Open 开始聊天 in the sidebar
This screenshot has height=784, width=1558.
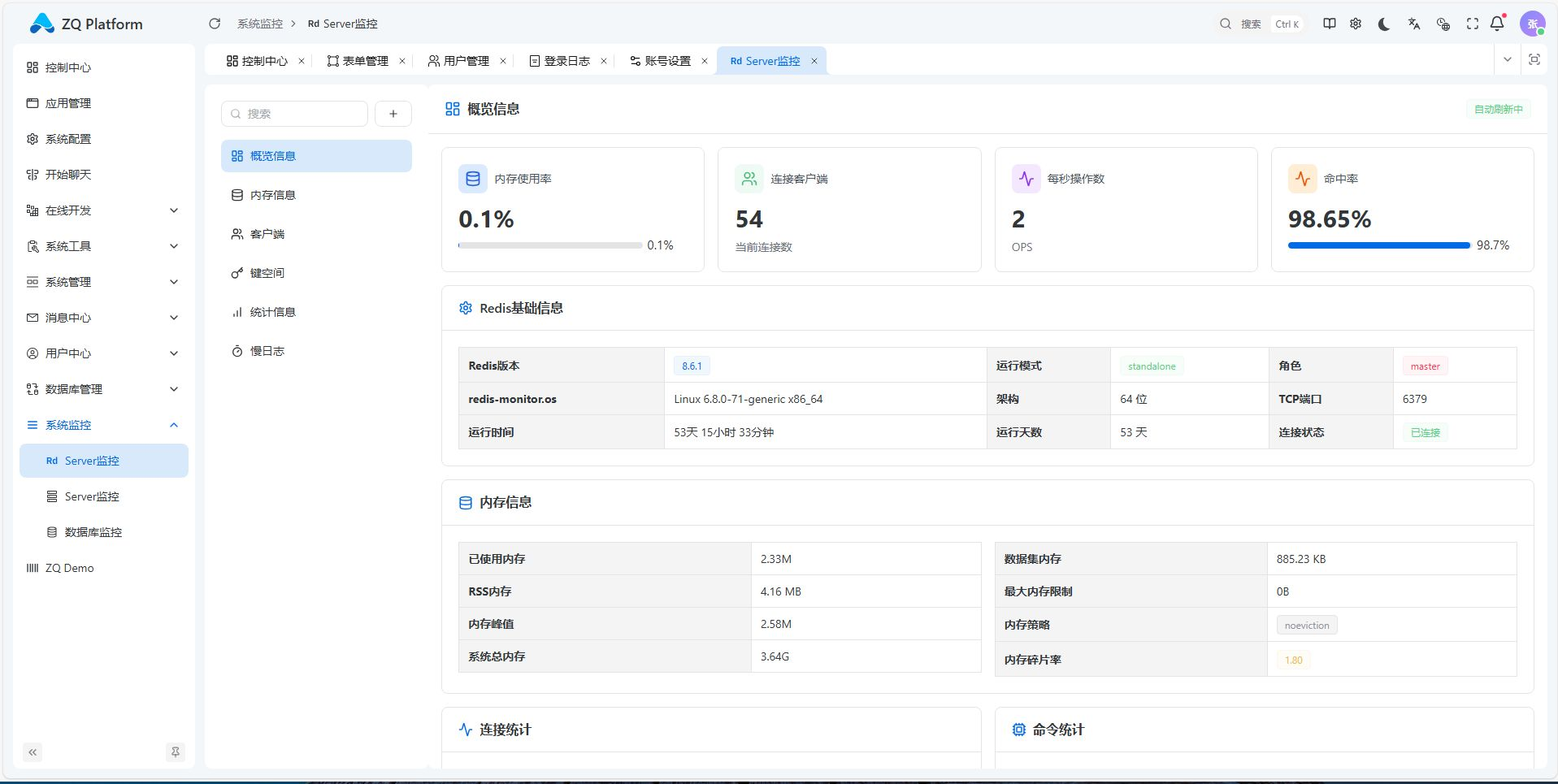click(104, 175)
